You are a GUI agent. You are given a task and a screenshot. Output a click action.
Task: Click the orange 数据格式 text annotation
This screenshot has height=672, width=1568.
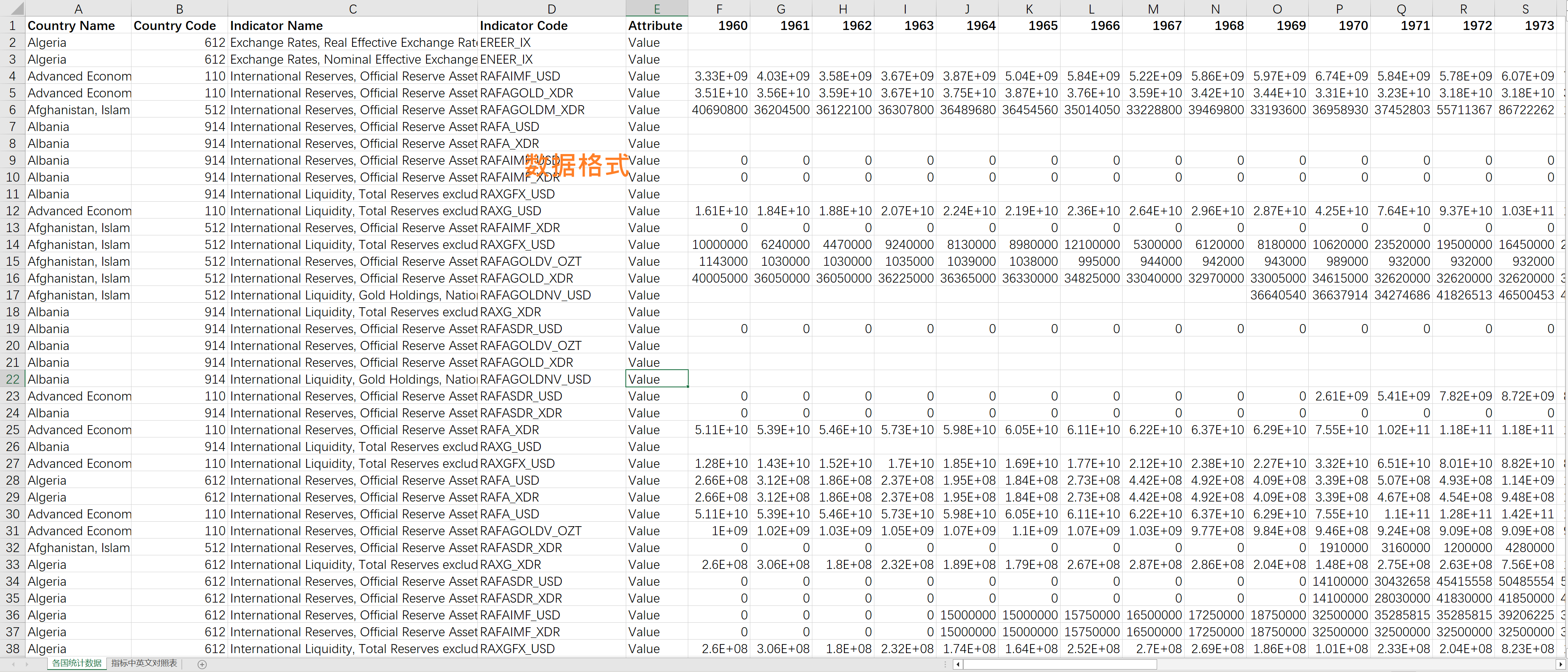click(577, 165)
